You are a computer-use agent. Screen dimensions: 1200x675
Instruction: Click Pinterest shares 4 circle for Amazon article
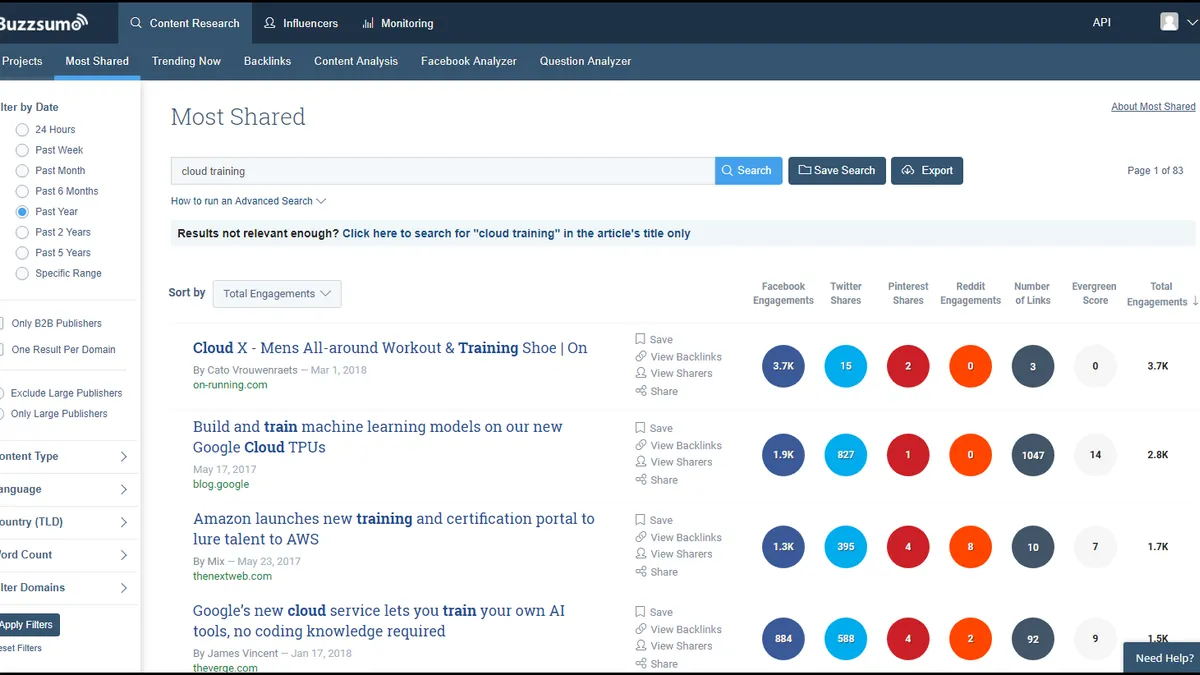(x=908, y=547)
